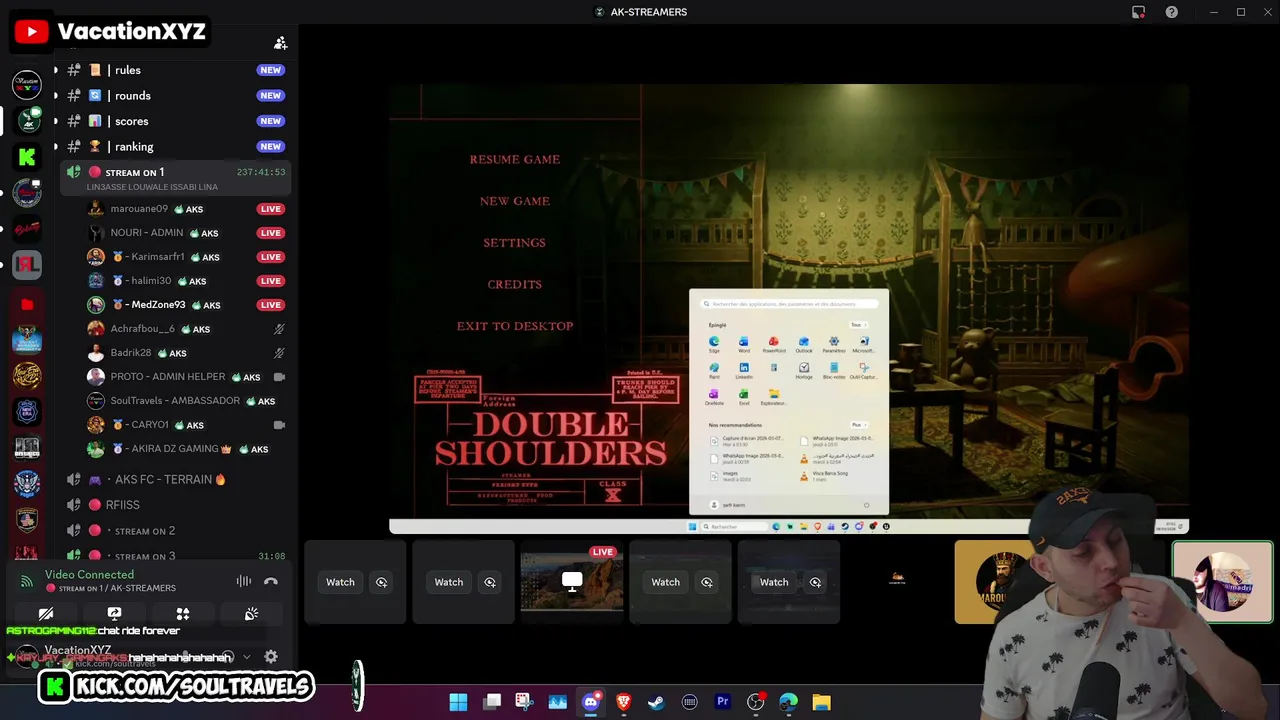Open Microsoft Edge from taskbar
This screenshot has height=720, width=1280.
[x=788, y=702]
